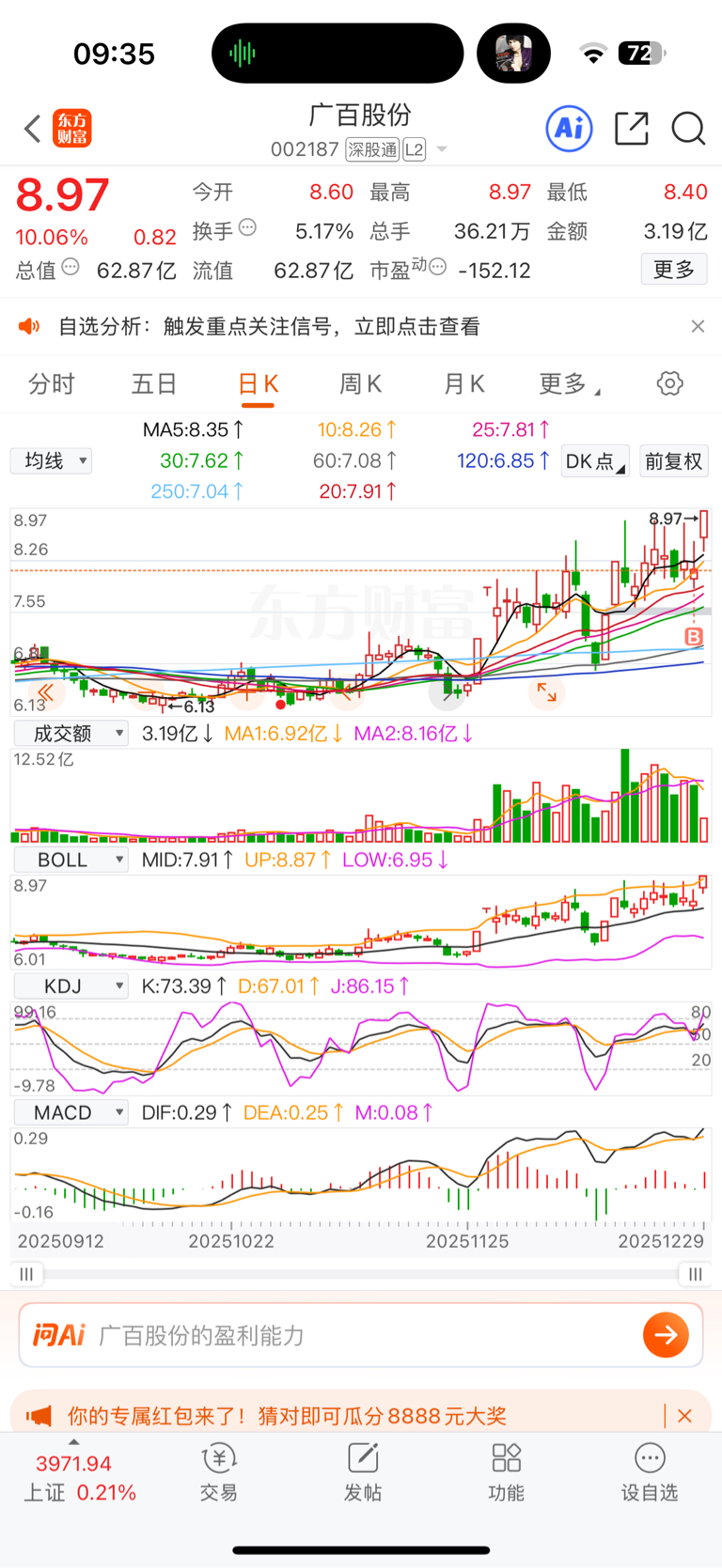Close the 红包 promo banner
This screenshot has height=1568, width=722.
click(x=684, y=1416)
